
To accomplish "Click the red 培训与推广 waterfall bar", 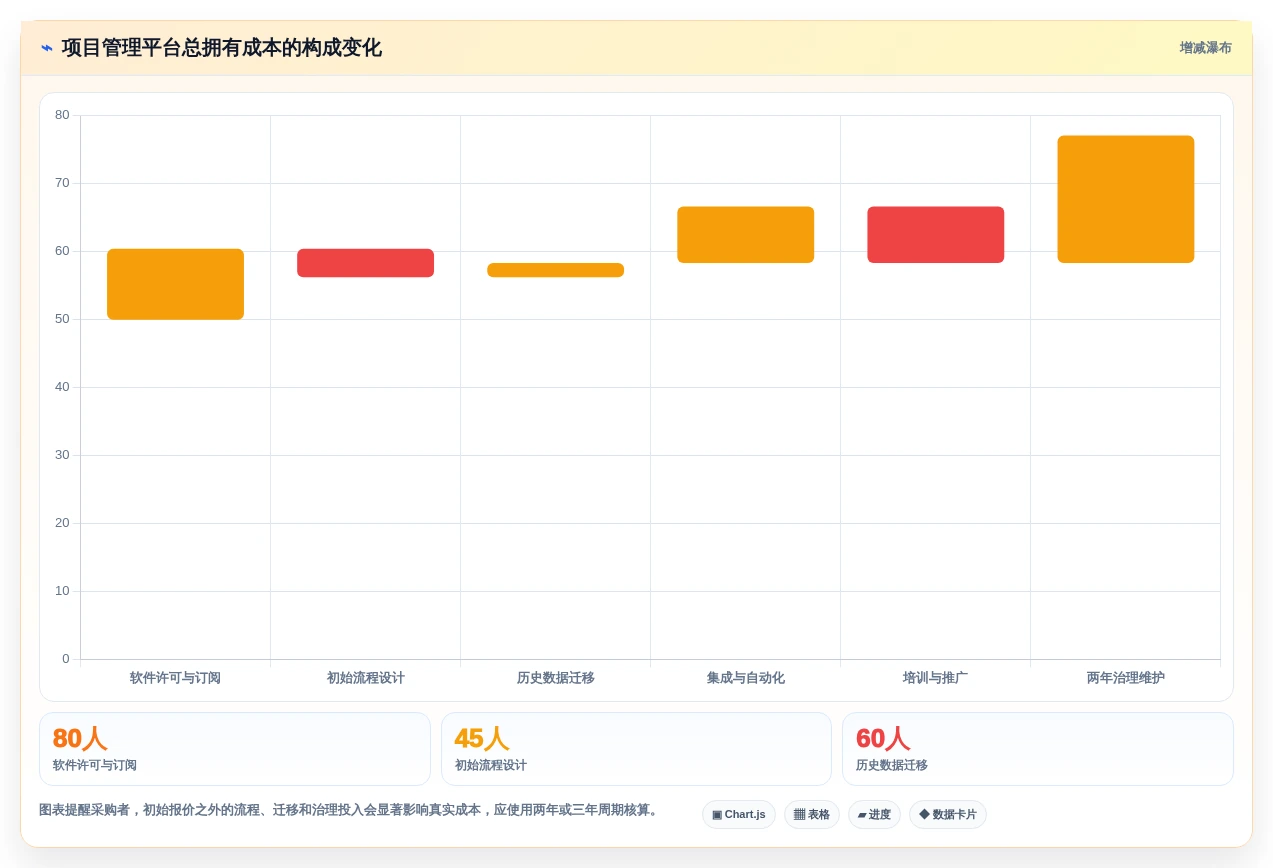I will 935,235.
